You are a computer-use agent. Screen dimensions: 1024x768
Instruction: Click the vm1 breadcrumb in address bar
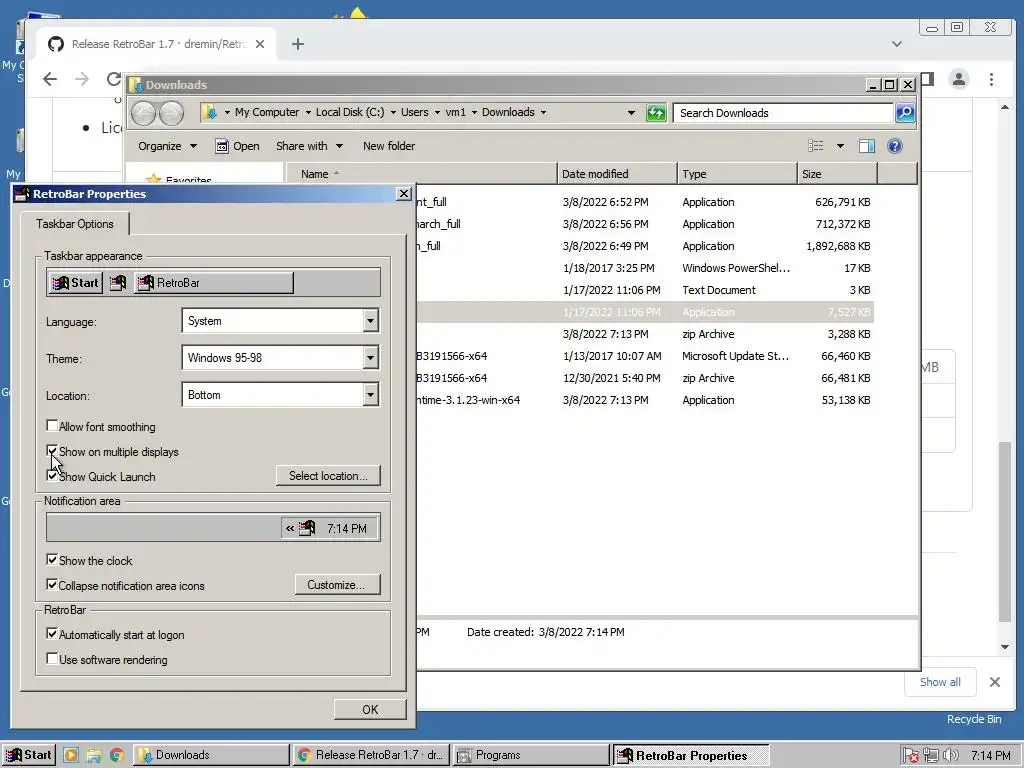455,112
